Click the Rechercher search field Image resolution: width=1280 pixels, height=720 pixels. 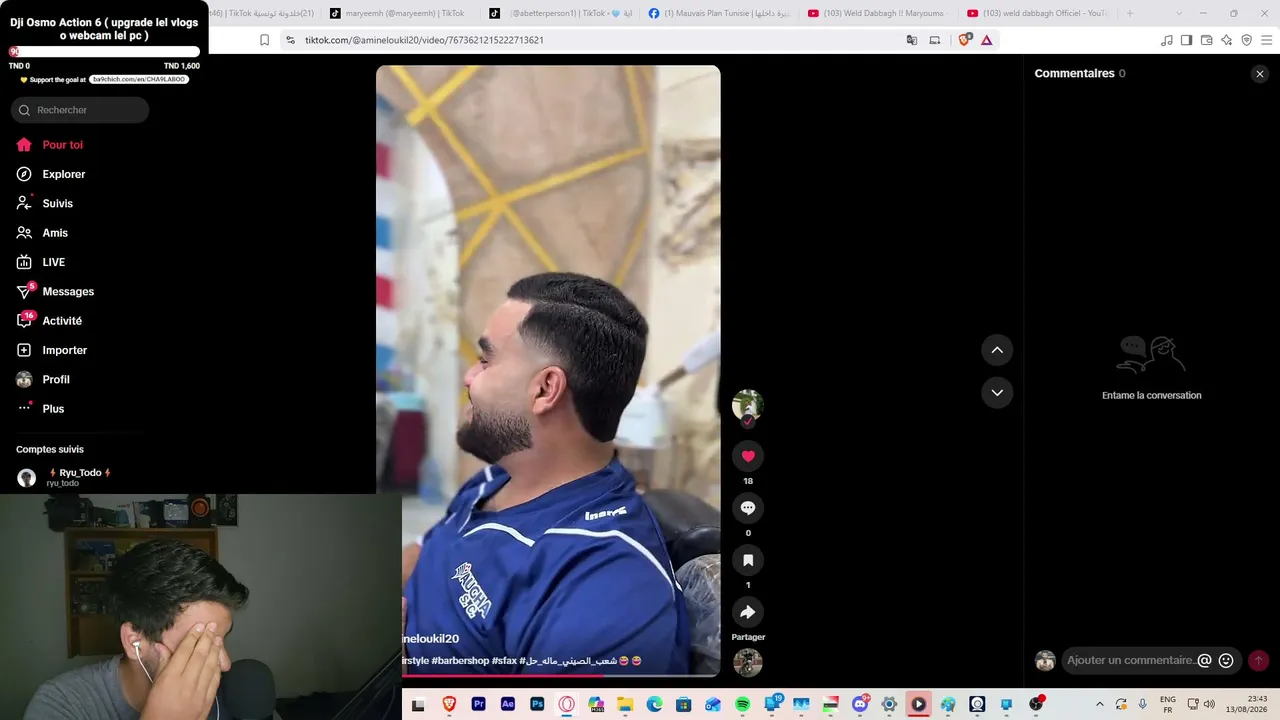click(80, 110)
